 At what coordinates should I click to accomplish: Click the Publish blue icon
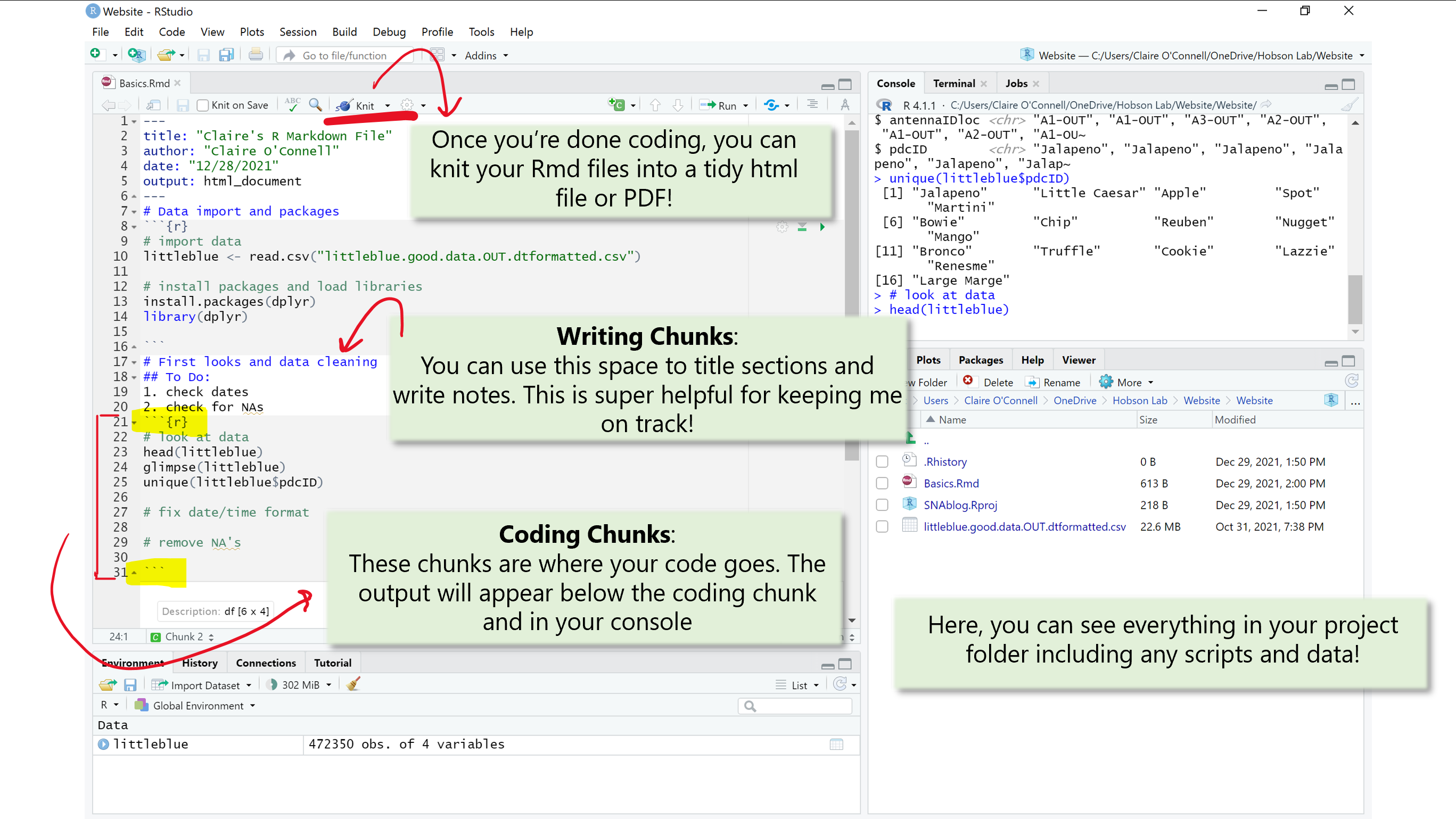pyautogui.click(x=771, y=105)
